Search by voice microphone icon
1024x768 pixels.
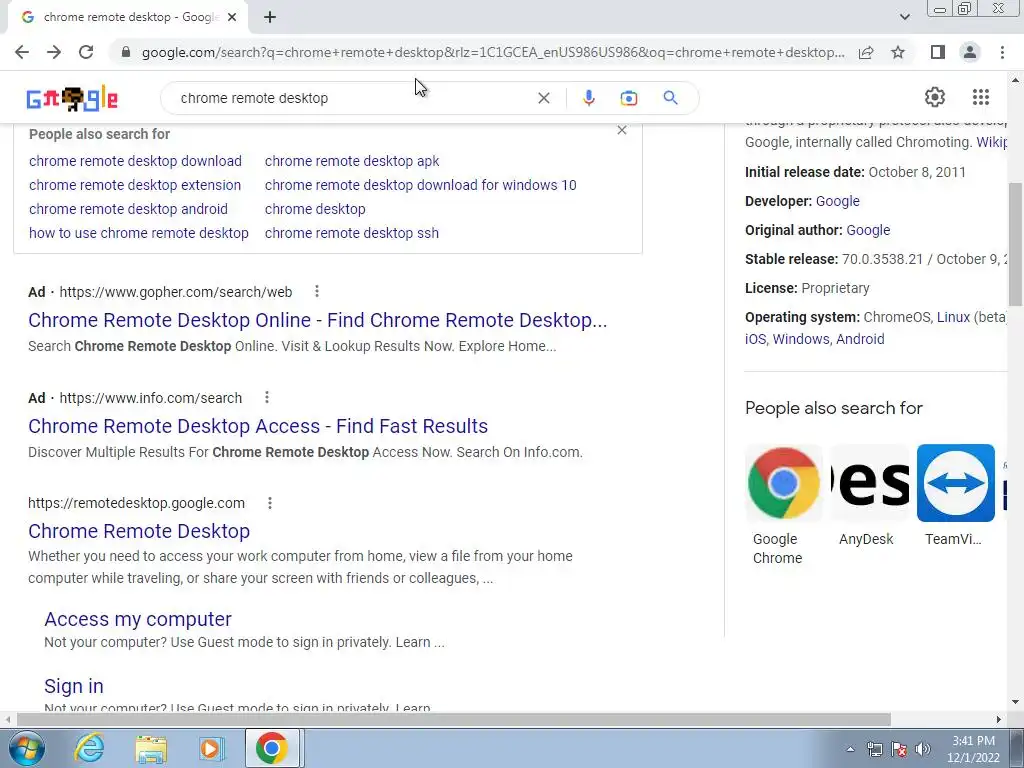[x=588, y=98]
